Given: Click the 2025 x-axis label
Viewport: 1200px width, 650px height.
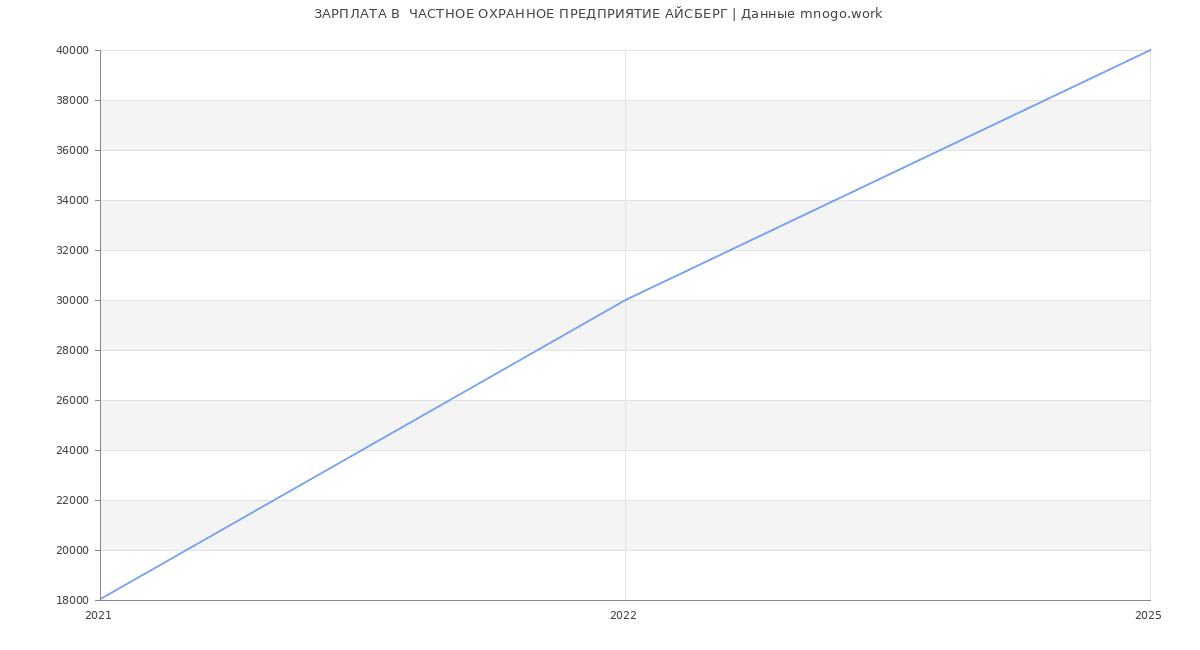Looking at the screenshot, I should point(1148,615).
